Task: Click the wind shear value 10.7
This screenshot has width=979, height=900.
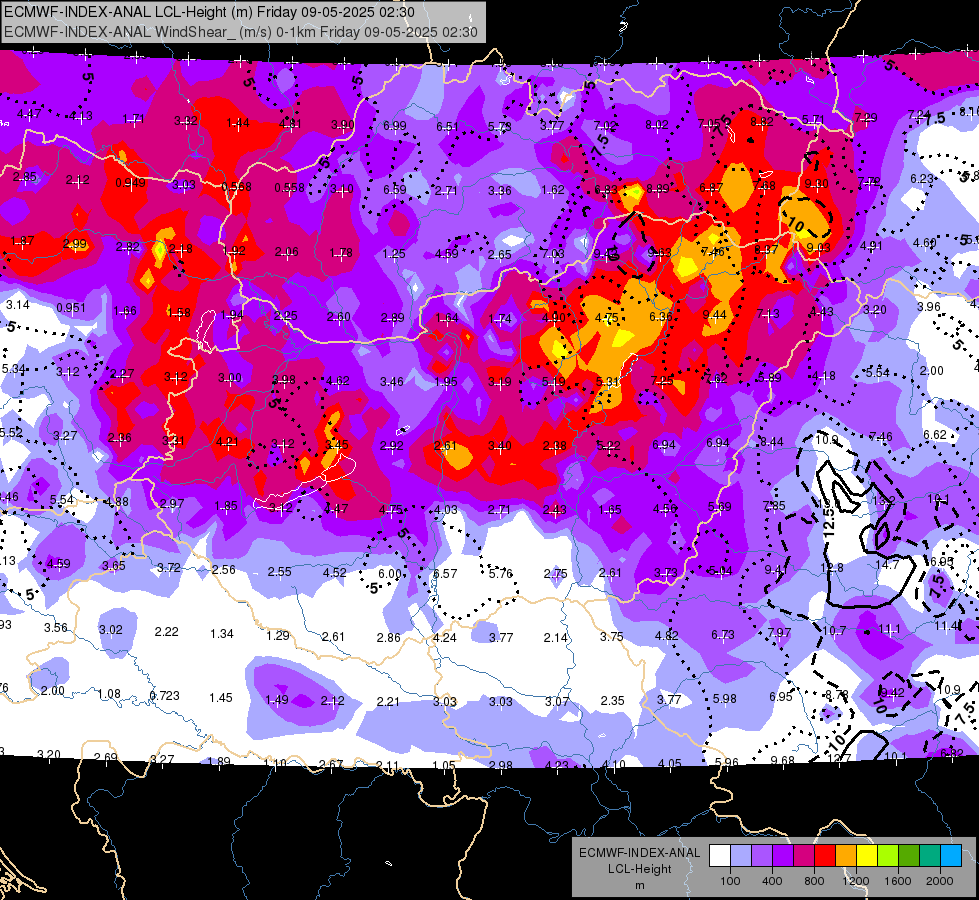Action: (834, 631)
